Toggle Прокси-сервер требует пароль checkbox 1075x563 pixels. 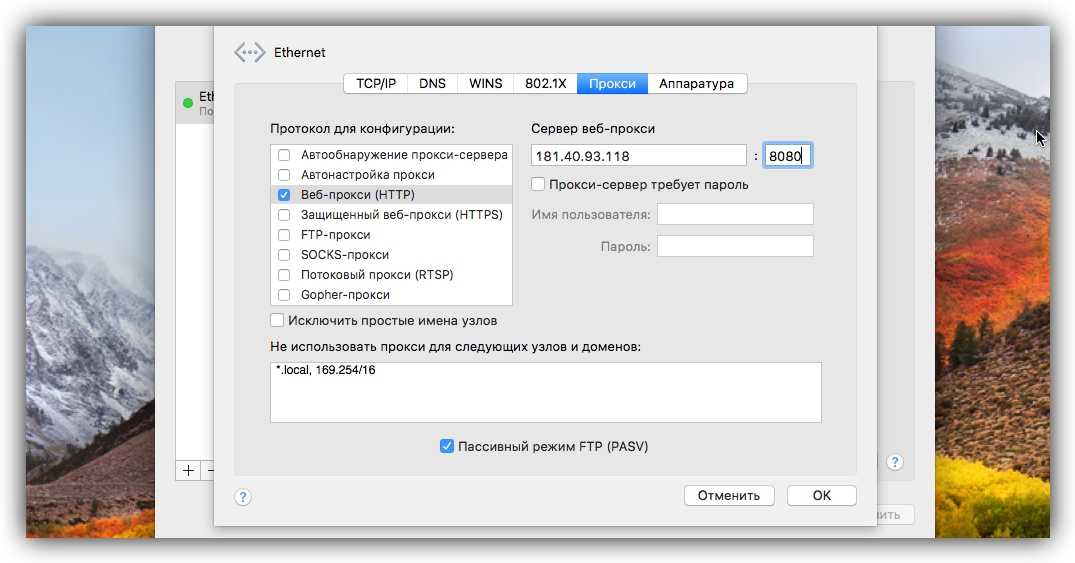(538, 185)
